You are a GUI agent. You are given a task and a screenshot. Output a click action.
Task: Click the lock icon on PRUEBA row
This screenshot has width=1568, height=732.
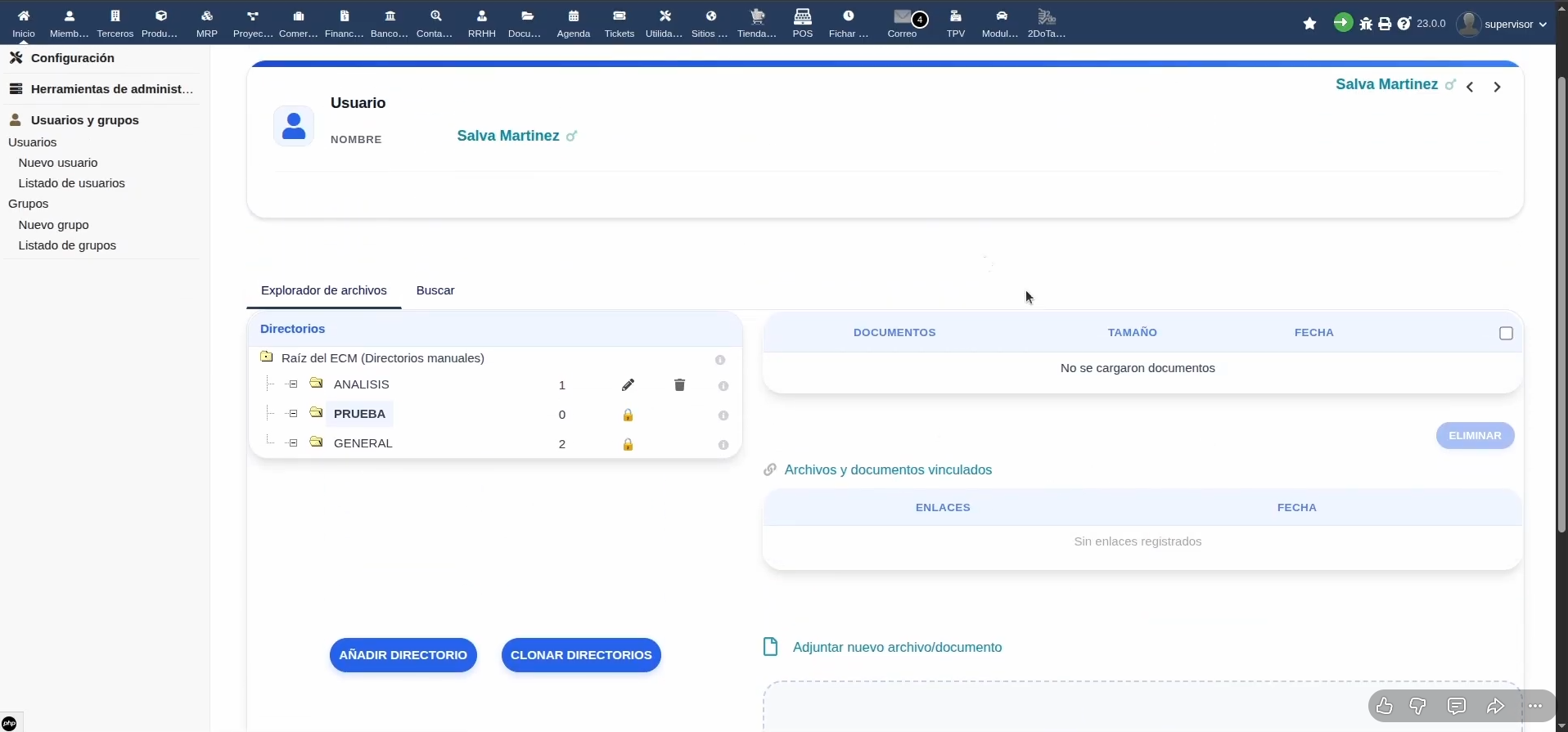coord(628,415)
